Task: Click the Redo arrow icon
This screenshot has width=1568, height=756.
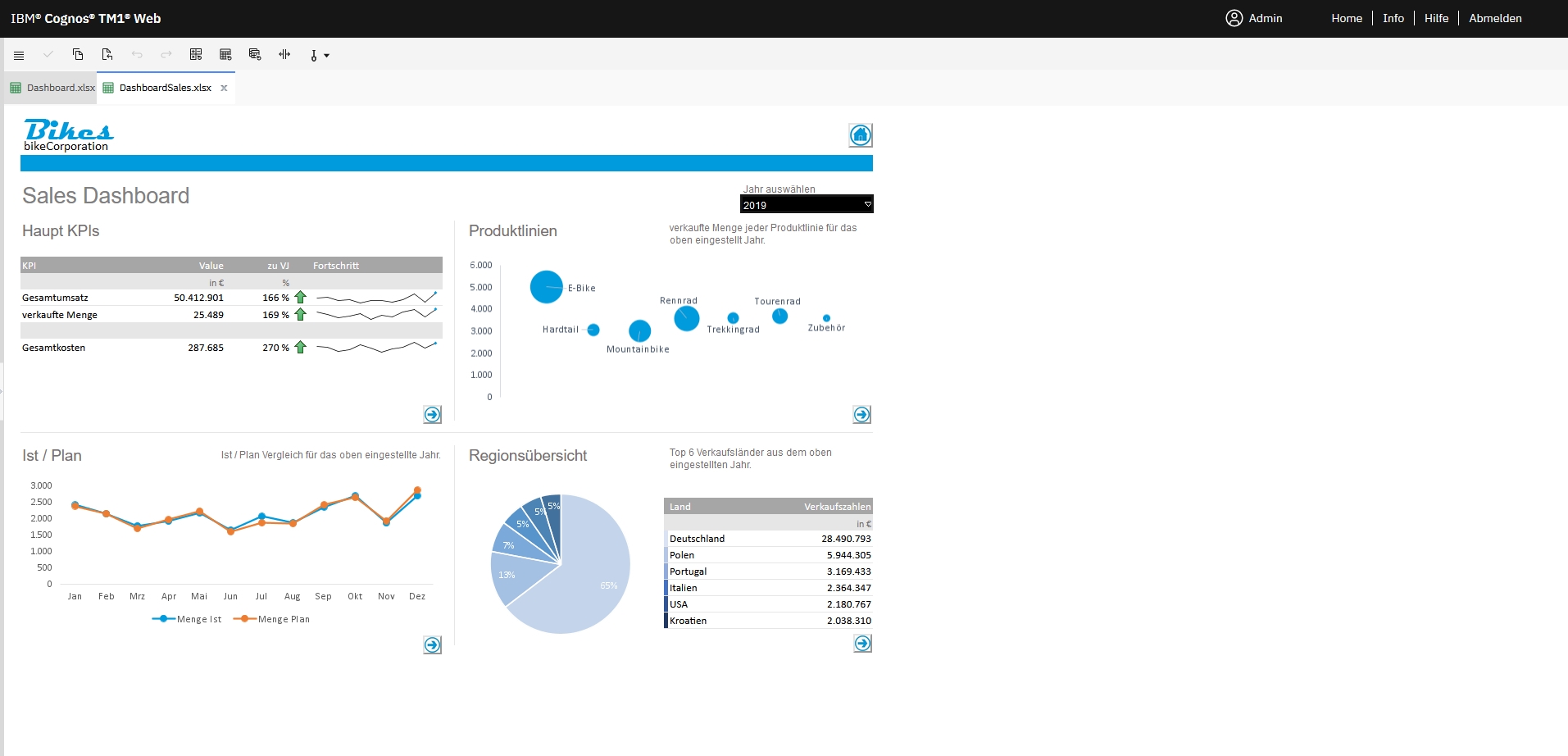Action: tap(166, 55)
